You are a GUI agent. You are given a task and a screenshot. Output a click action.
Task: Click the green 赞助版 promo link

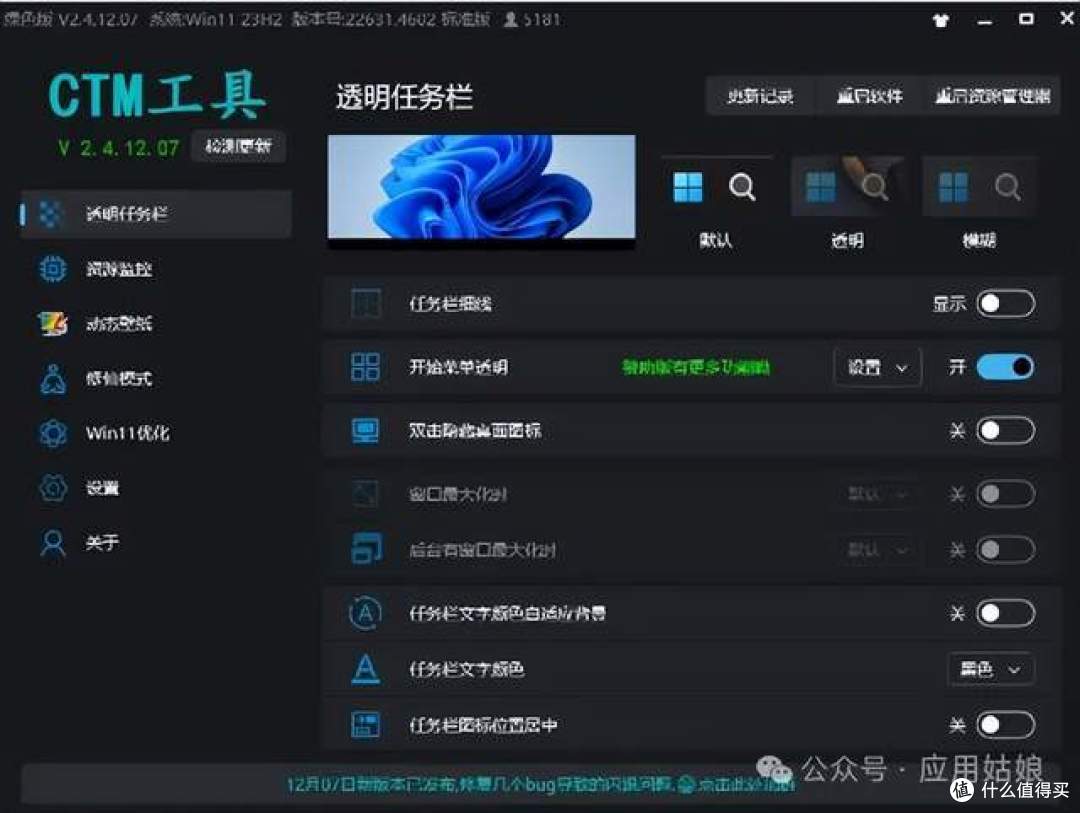[x=696, y=367]
